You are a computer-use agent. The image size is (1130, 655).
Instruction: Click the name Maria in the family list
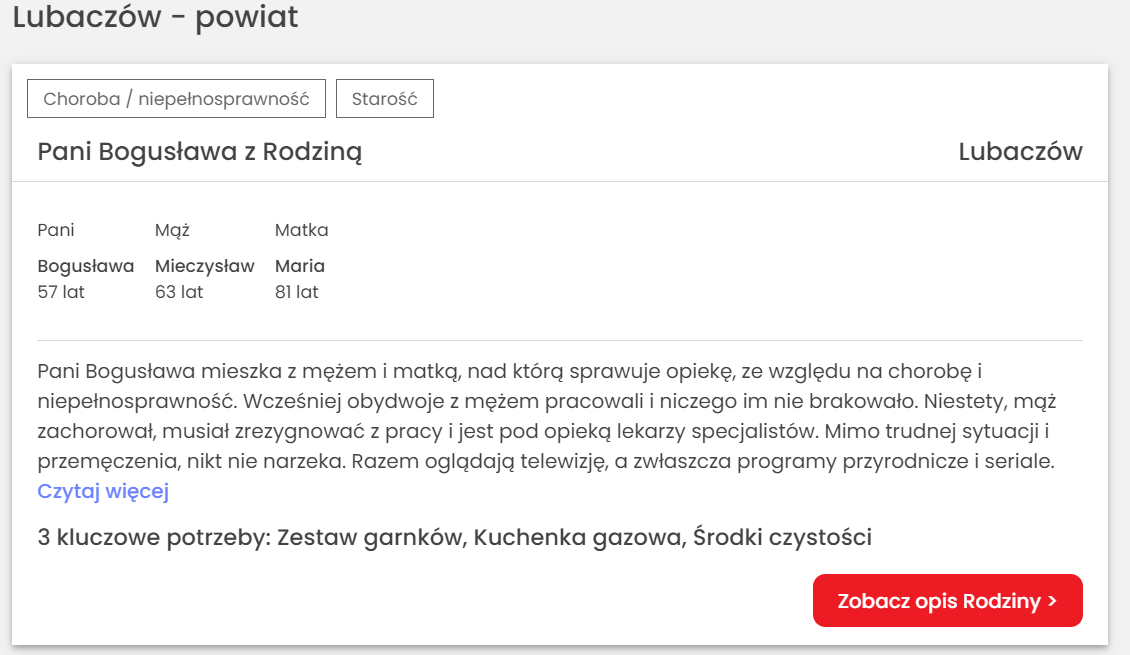(300, 266)
